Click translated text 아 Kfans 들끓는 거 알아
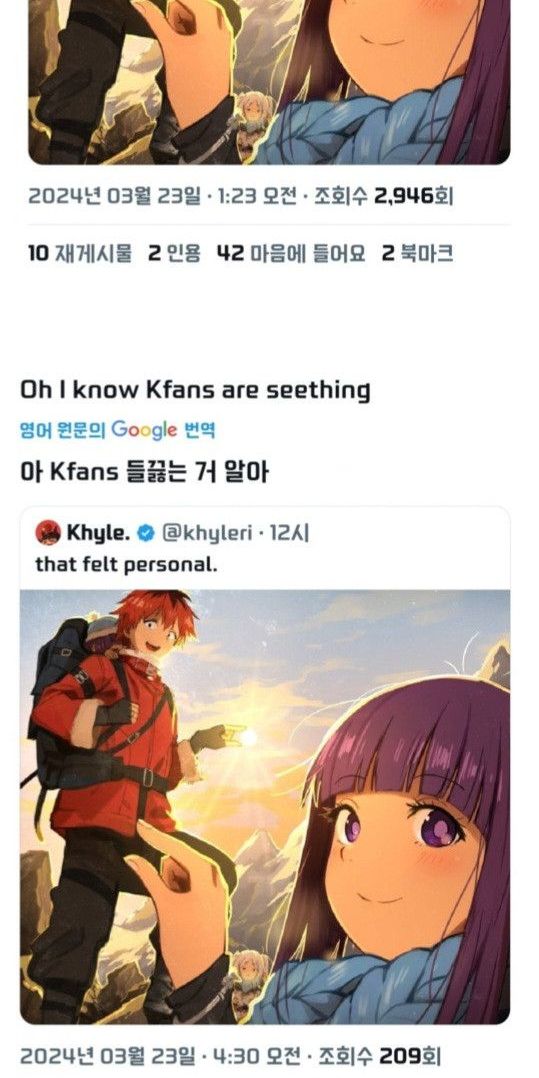 point(144,473)
